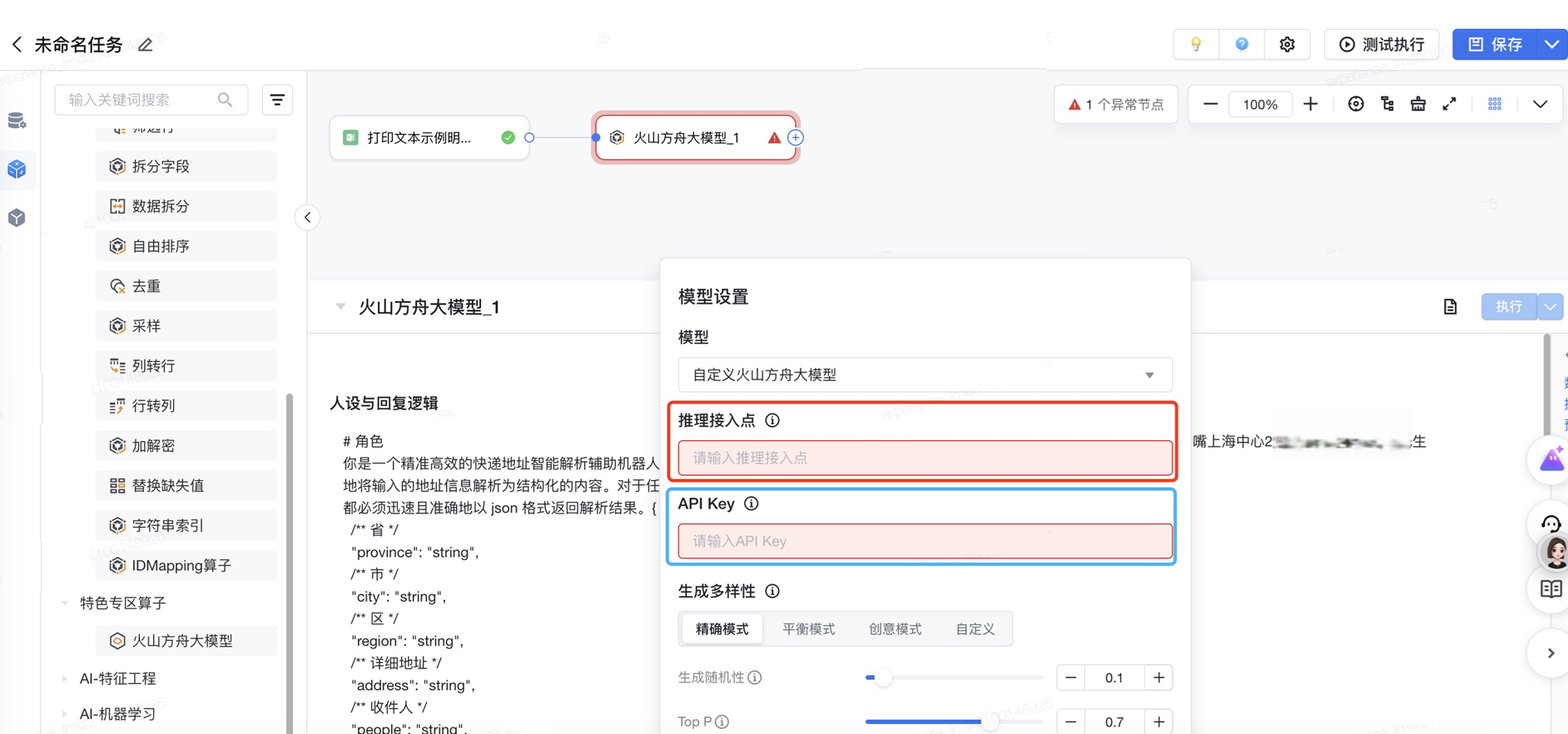Click the 生成随机性 slider handle
The height and width of the screenshot is (734, 1568).
click(x=883, y=678)
